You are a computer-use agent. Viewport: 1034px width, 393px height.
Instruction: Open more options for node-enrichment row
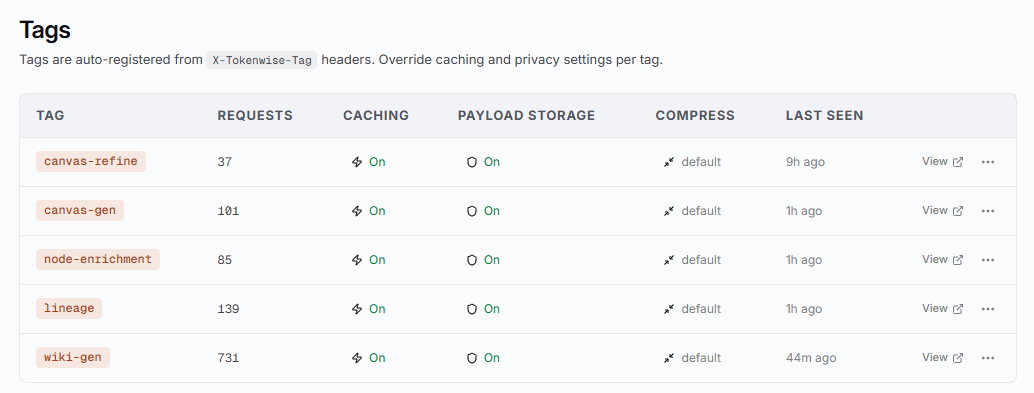pos(987,260)
